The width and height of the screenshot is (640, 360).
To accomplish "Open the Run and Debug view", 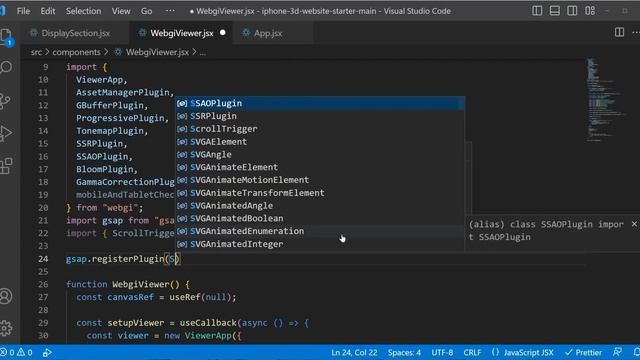I will [6, 133].
